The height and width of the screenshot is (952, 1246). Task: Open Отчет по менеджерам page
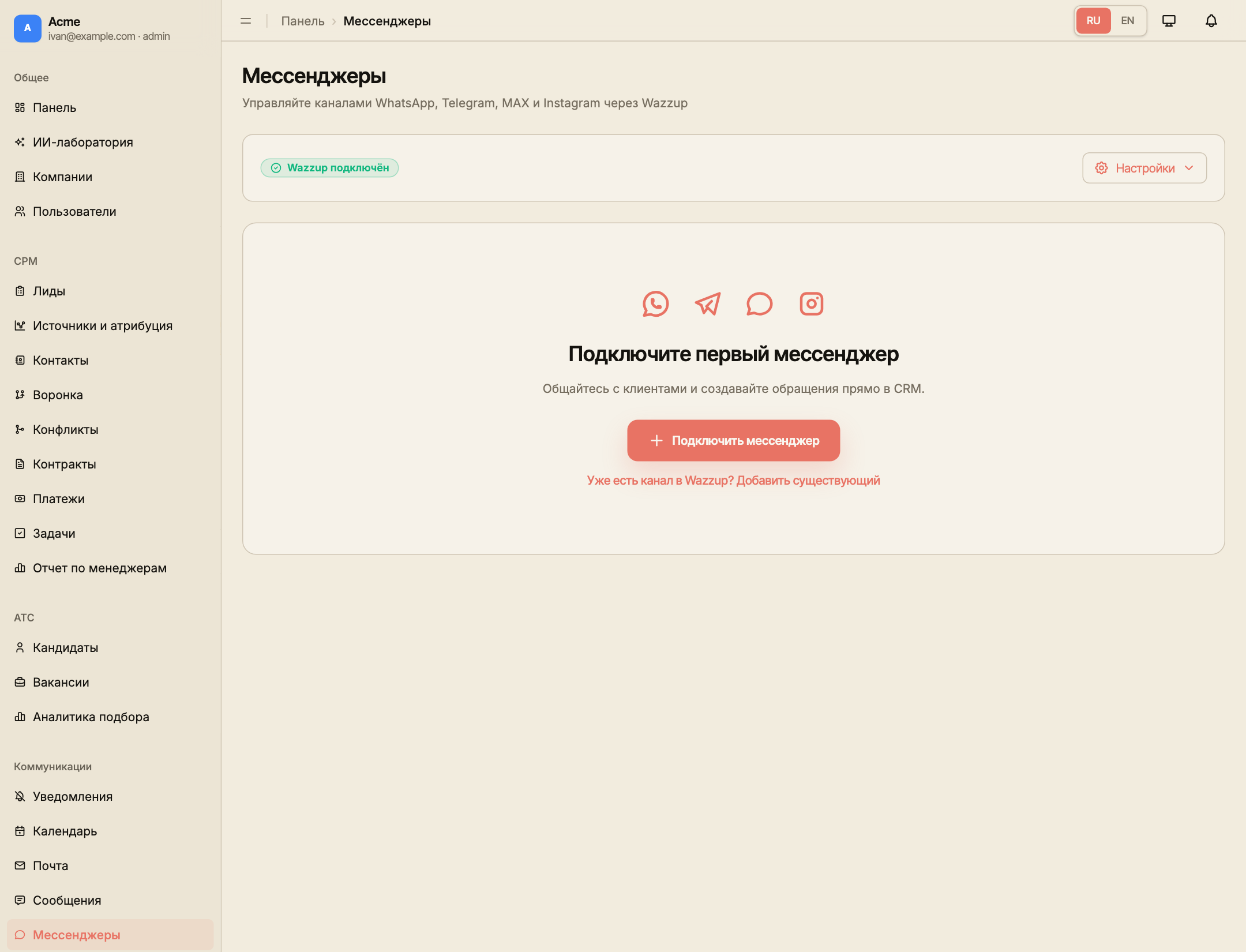coord(110,568)
